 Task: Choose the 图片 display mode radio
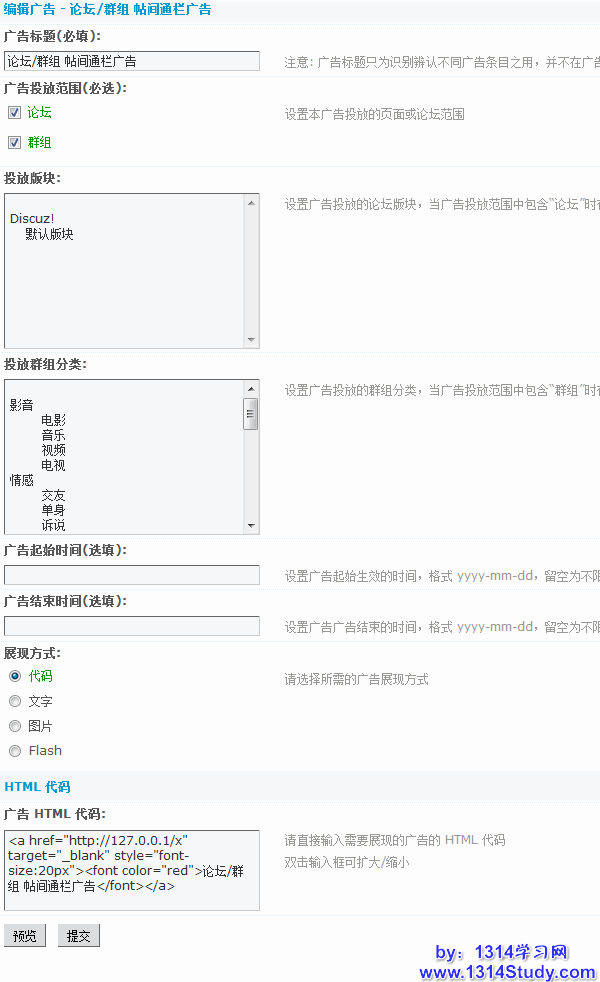tap(15, 726)
